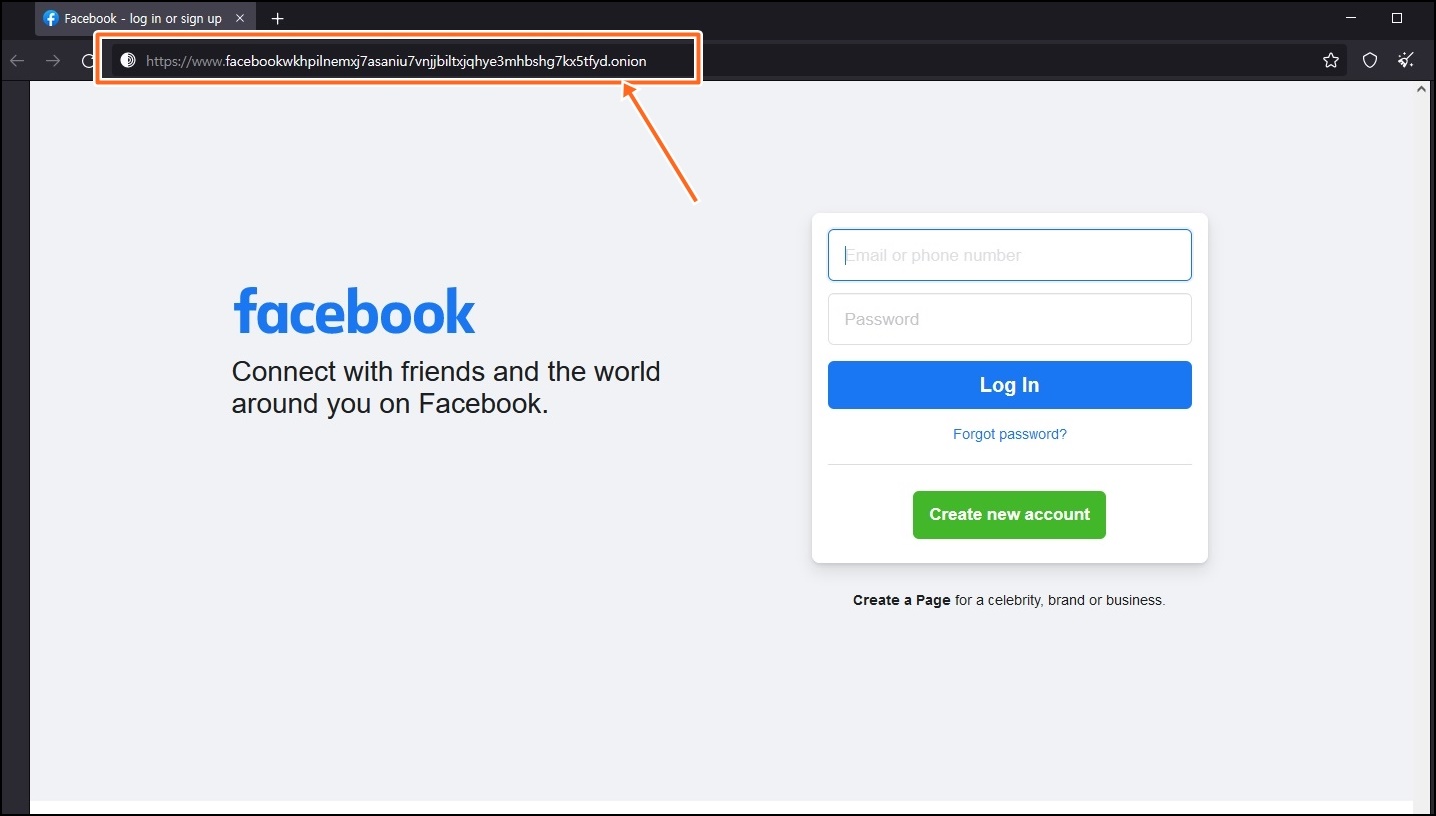Screen dimensions: 1436x816
Task: Click the Facebook .onion URL in the address bar
Action: pos(396,61)
